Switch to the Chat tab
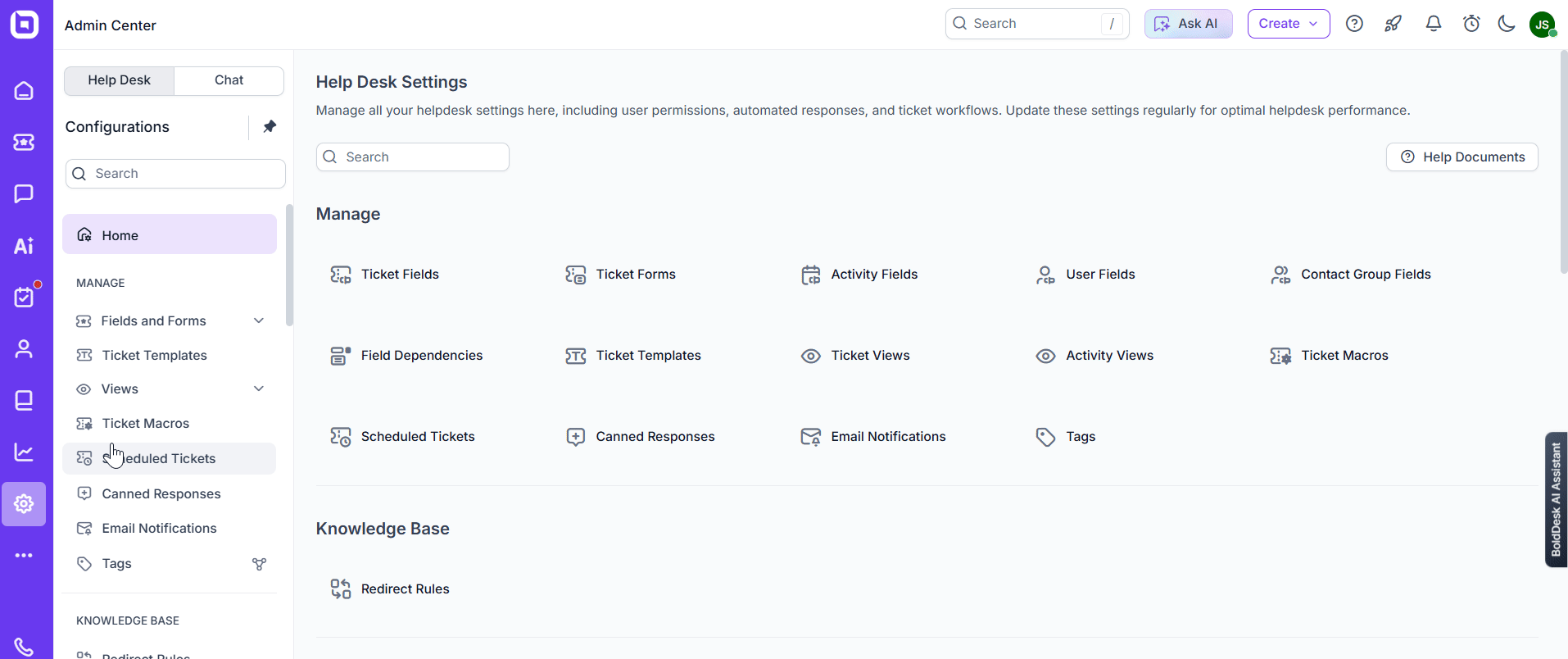The width and height of the screenshot is (1568, 659). point(229,80)
